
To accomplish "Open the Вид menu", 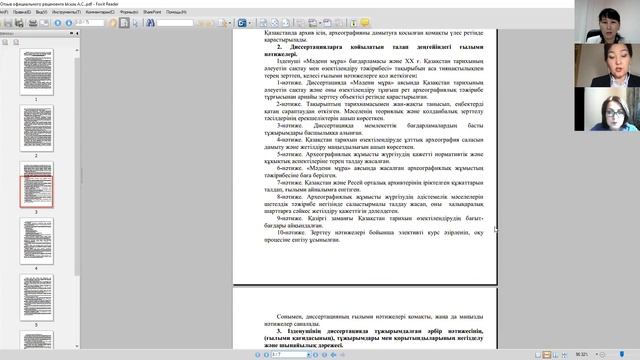I will pyautogui.click(x=41, y=12).
